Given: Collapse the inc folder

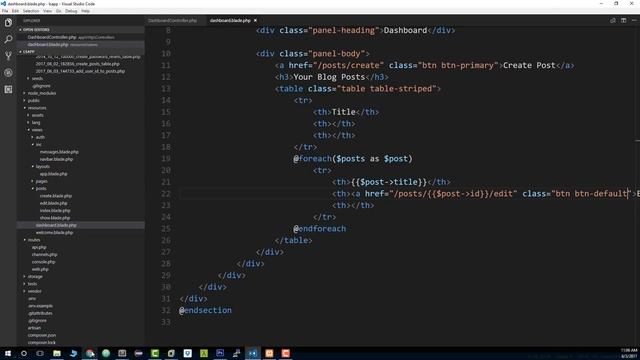Looking at the screenshot, I should [x=38, y=144].
